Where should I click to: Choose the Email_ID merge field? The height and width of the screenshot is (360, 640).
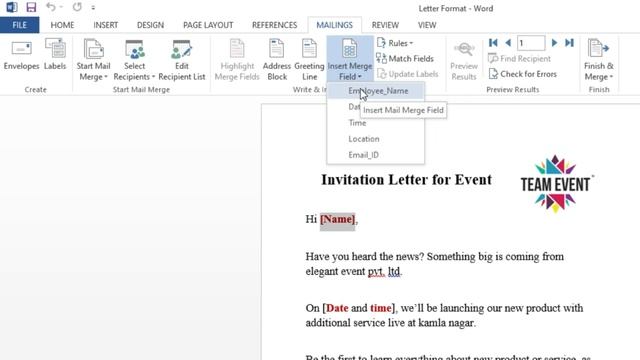376,155
